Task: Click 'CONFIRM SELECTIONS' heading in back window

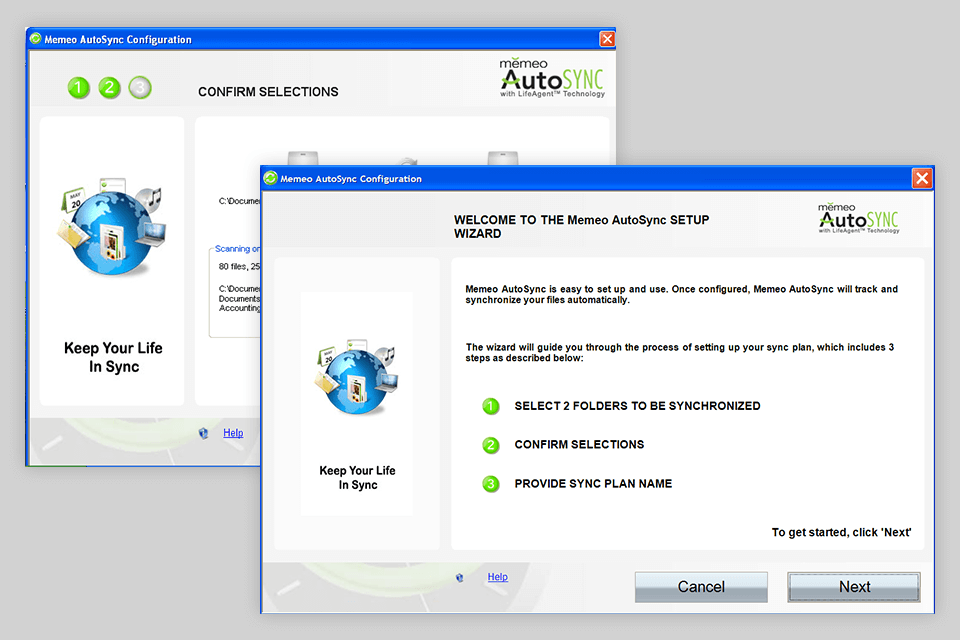Action: click(268, 92)
